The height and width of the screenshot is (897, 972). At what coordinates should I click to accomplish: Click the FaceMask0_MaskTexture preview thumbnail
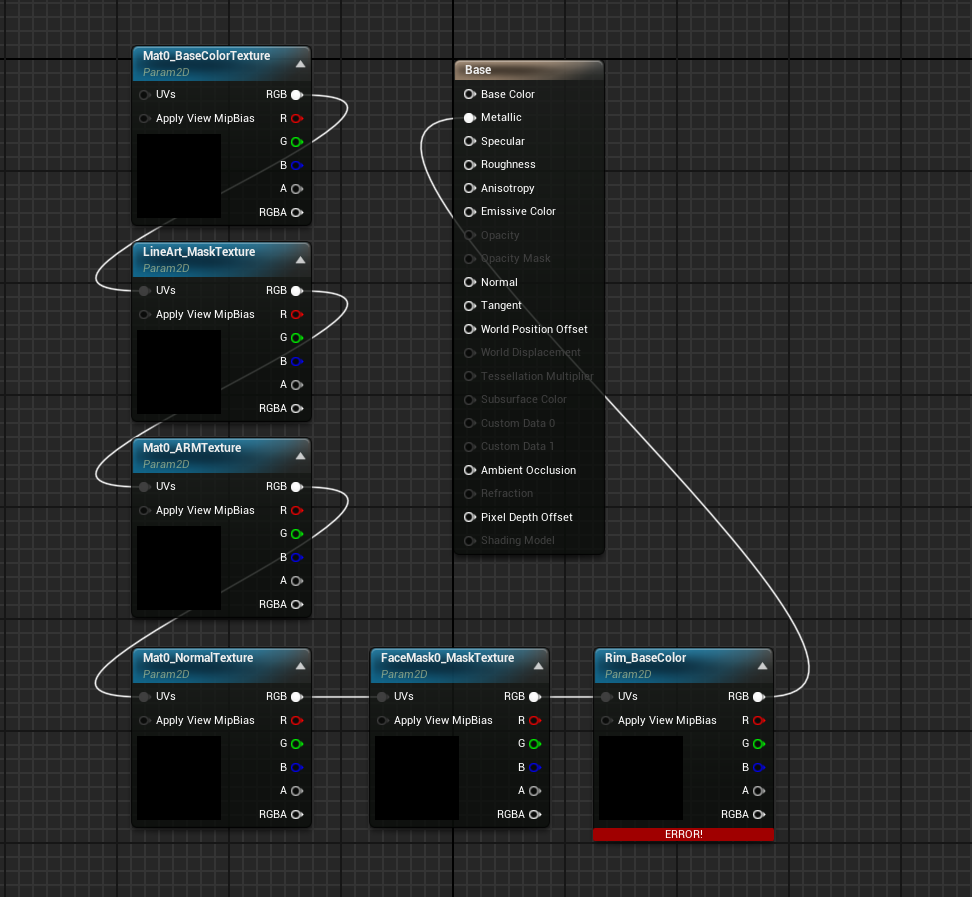tap(417, 778)
